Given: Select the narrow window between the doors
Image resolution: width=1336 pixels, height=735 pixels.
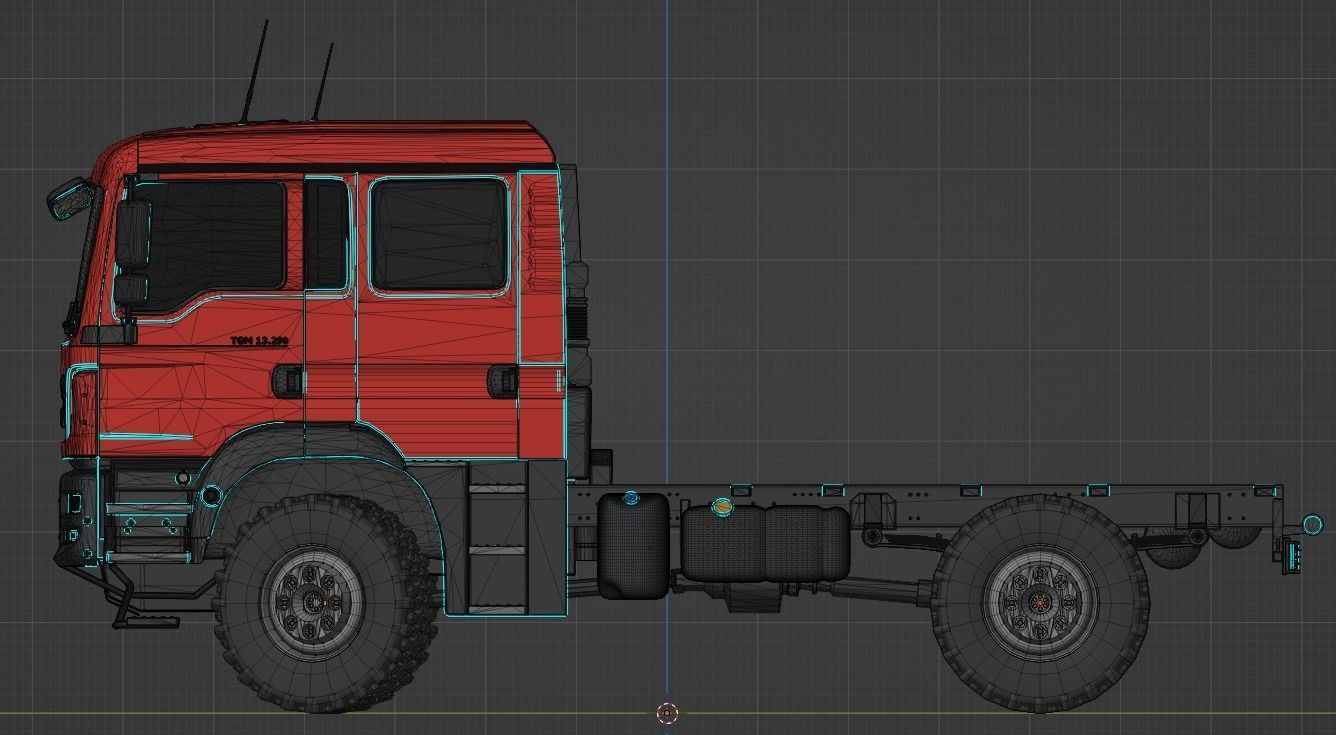Looking at the screenshot, I should [x=326, y=235].
